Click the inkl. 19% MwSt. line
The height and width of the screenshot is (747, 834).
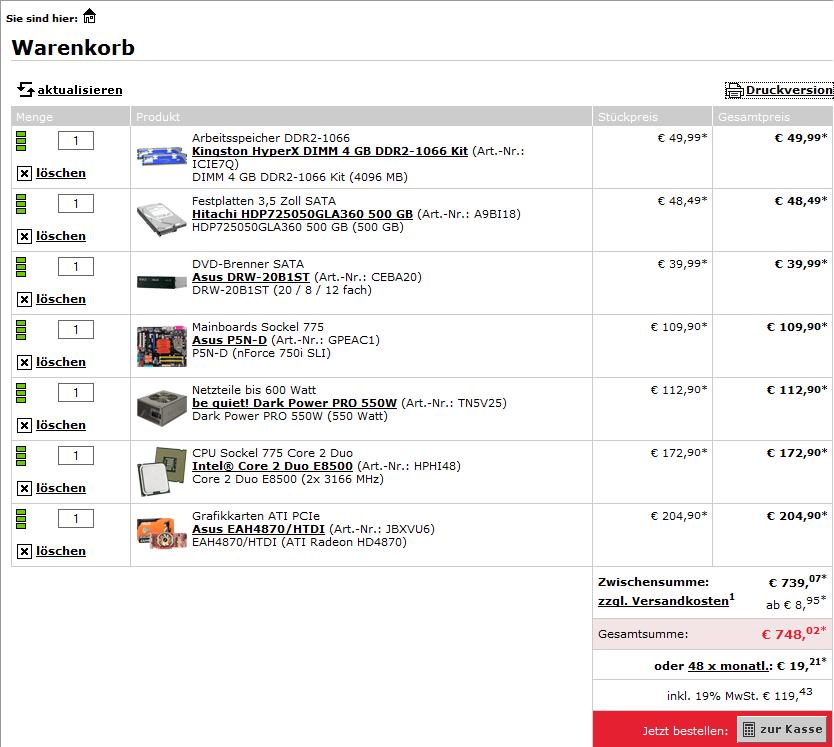coord(739,695)
